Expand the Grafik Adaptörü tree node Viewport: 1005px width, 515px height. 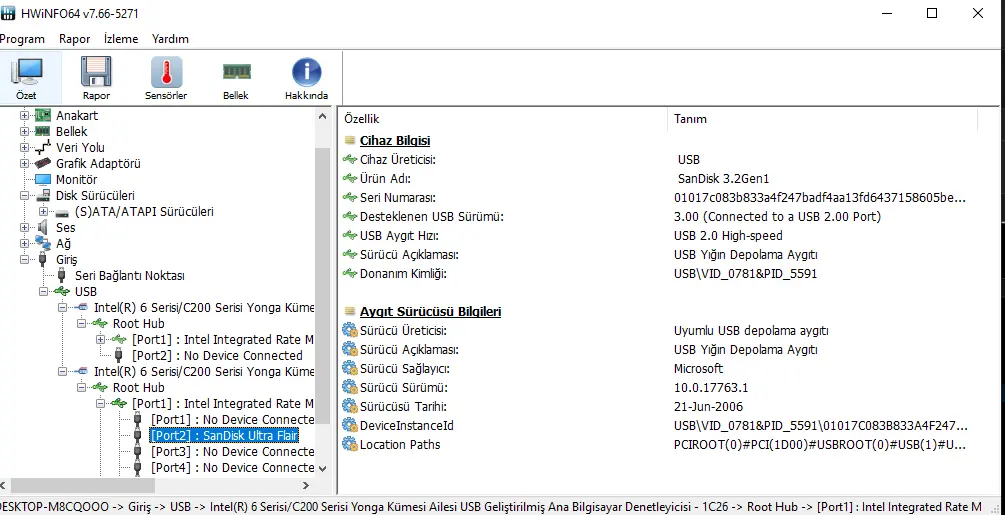(24, 163)
